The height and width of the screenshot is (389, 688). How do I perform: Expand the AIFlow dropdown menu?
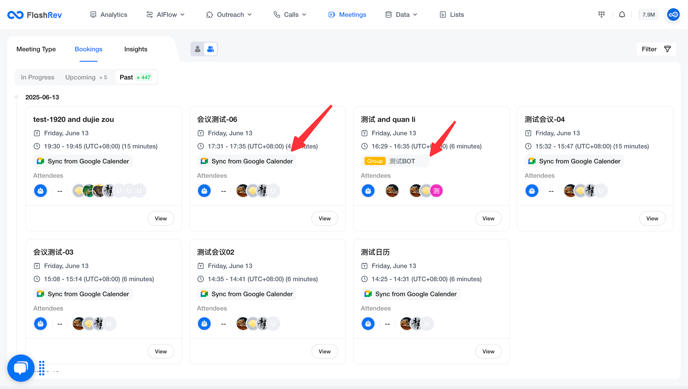pos(165,14)
